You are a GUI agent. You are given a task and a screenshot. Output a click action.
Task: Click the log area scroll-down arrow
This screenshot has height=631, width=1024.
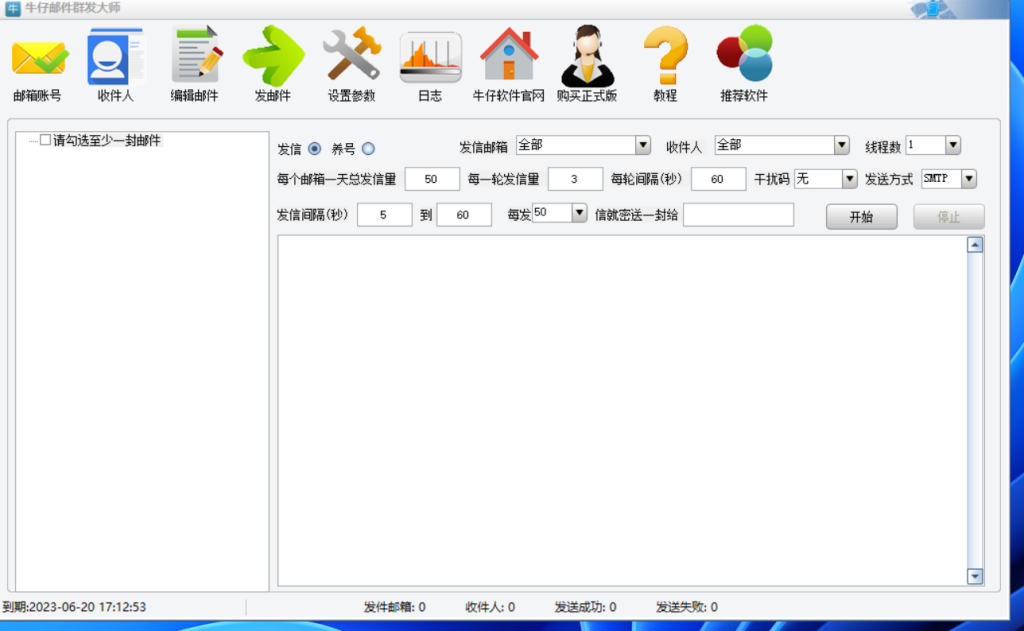pos(975,576)
